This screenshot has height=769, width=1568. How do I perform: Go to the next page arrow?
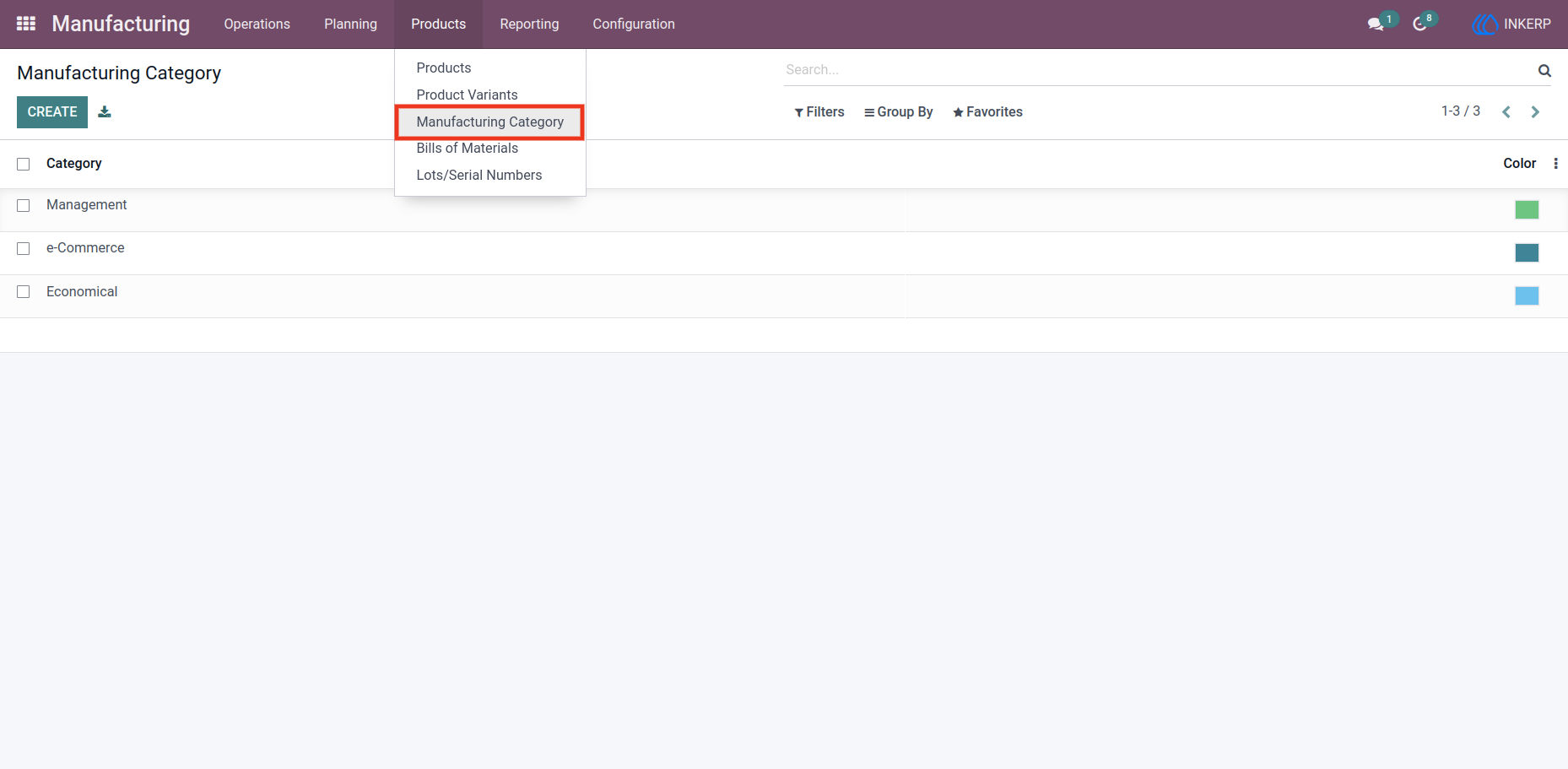1535,112
